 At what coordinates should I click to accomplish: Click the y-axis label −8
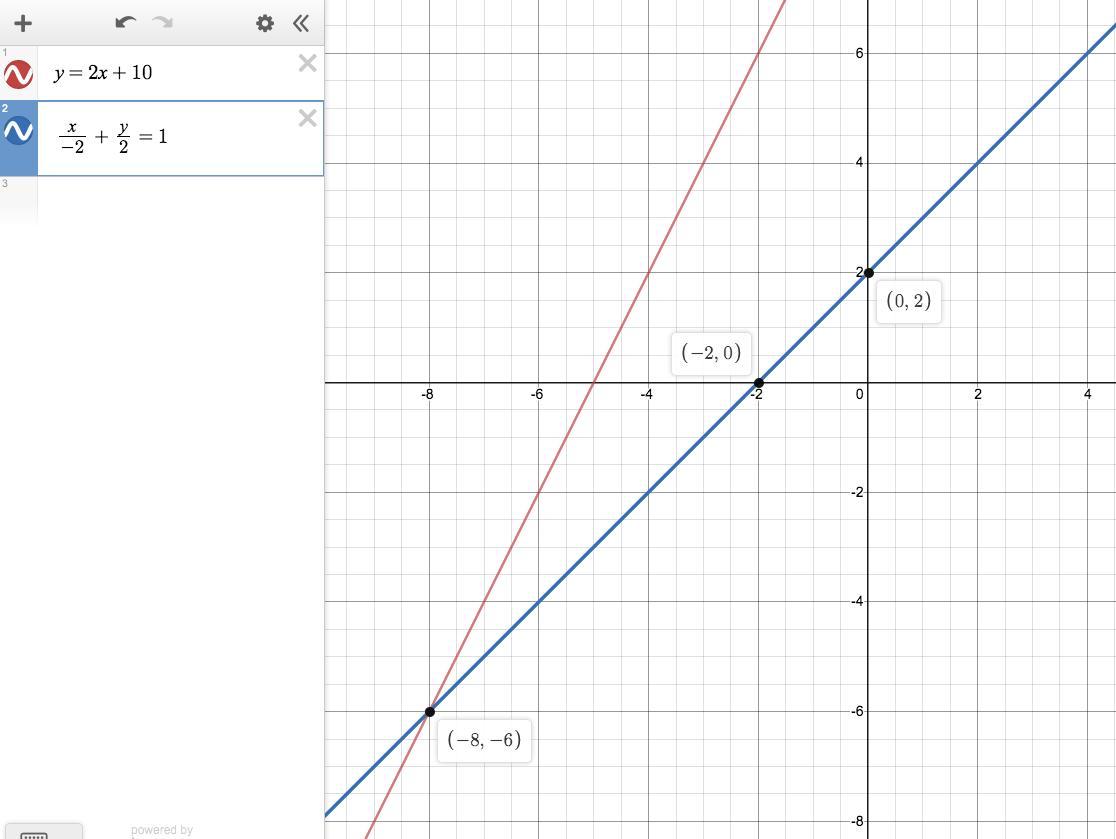click(x=857, y=821)
